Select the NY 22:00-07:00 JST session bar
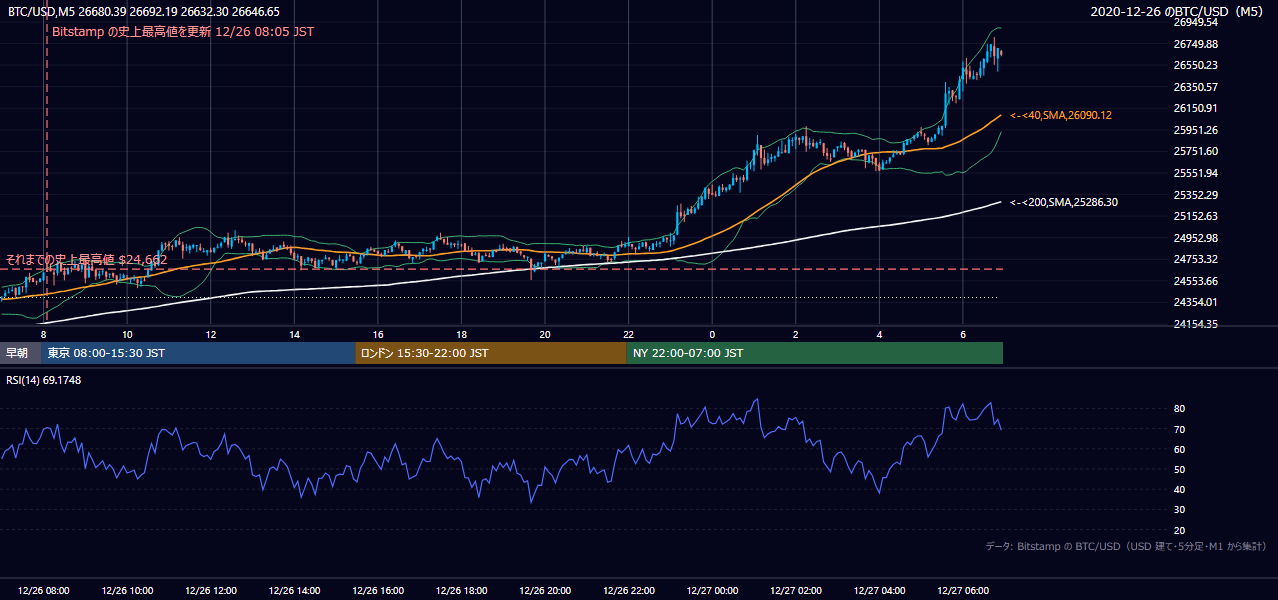Screen dimensions: 1278x600 click(815, 353)
